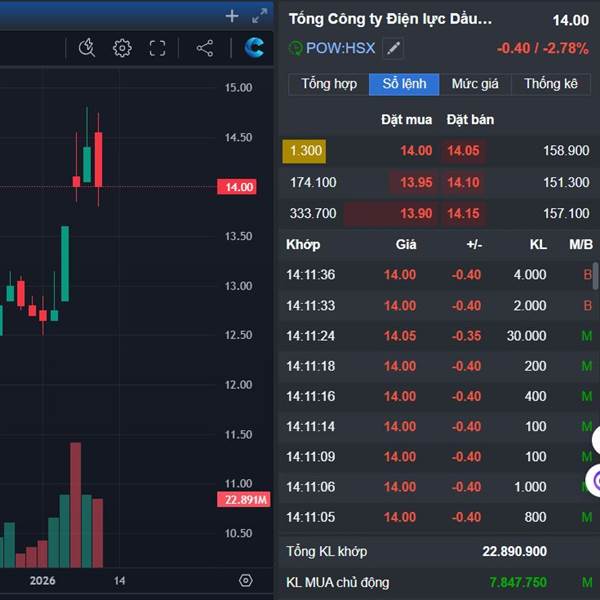
Task: Open the quick search lightning icon
Action: [x=87, y=48]
